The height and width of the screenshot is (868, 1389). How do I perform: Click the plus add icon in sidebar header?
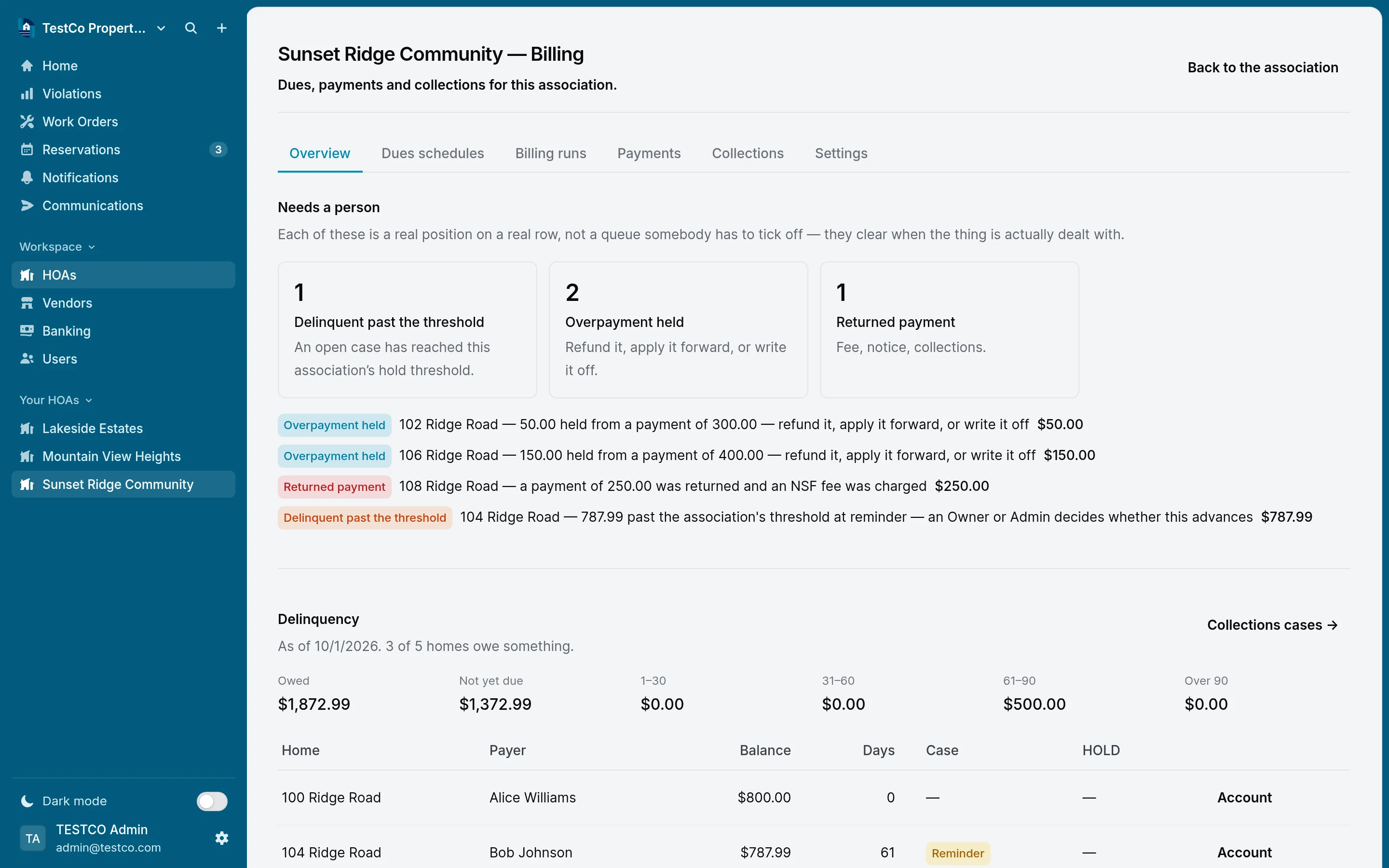pyautogui.click(x=221, y=28)
